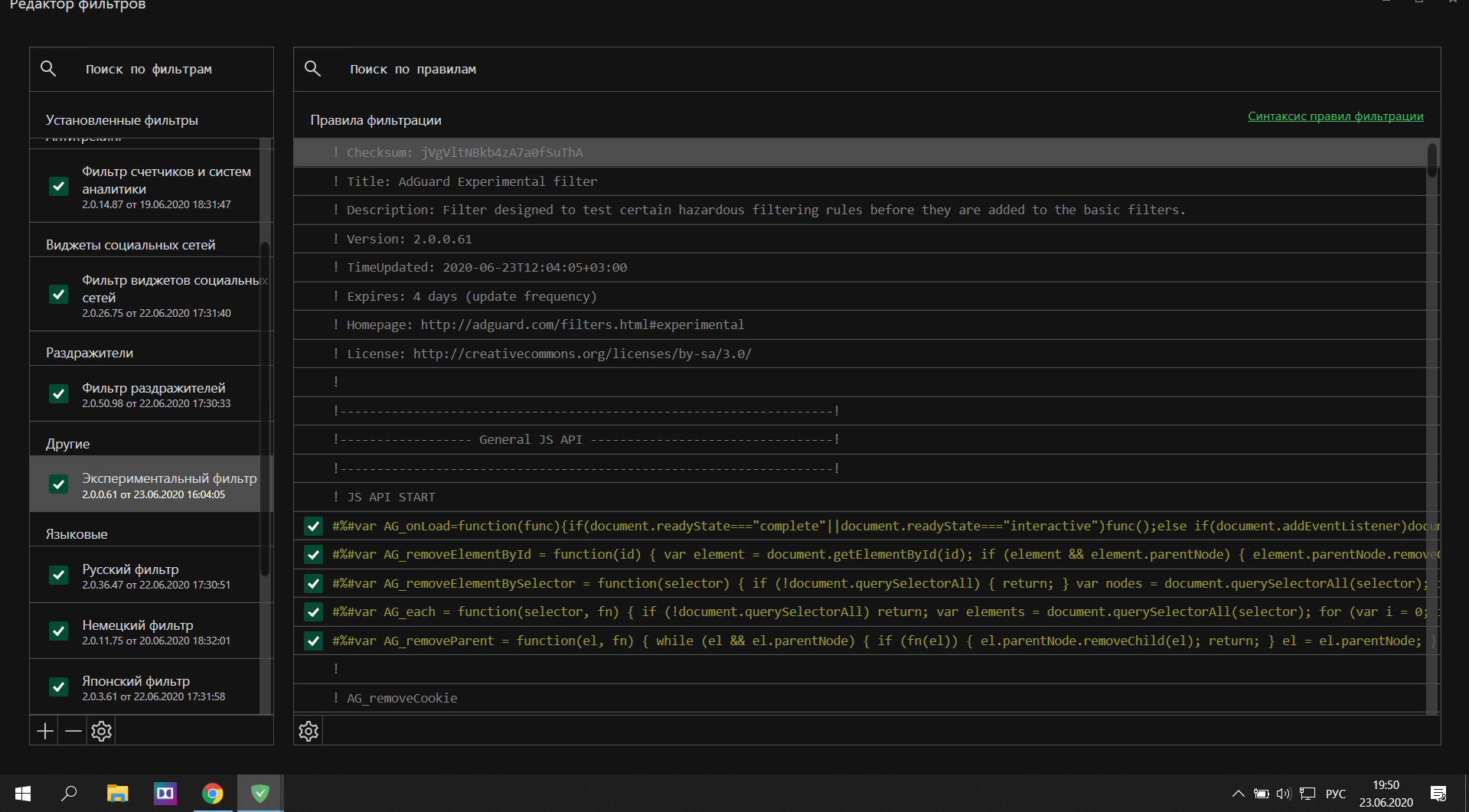Open filter list settings gear
Viewport: 1469px width, 812px height.
coord(102,731)
